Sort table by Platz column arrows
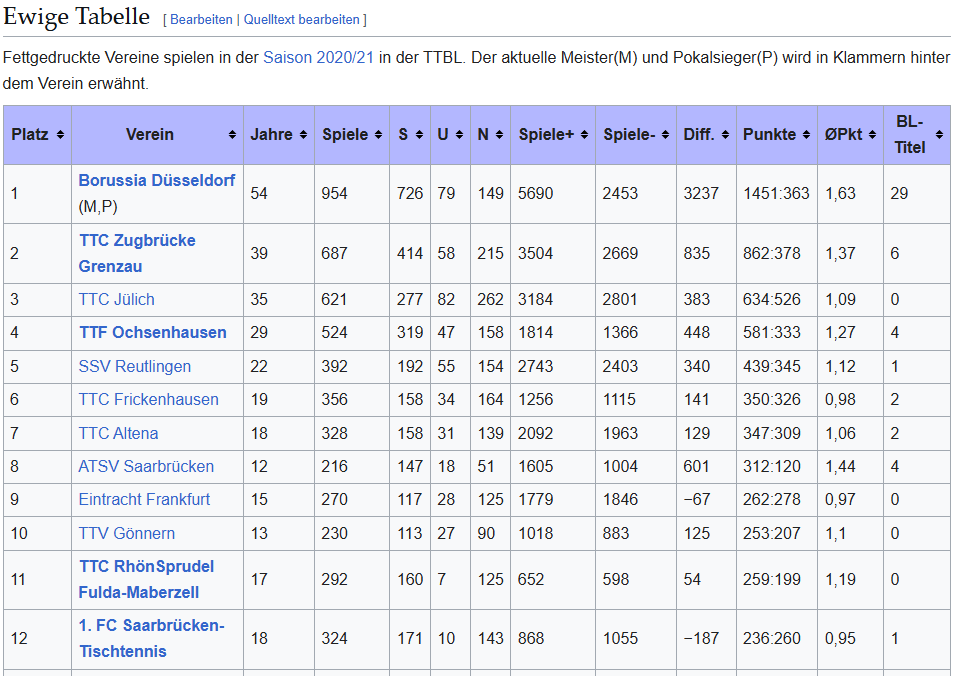Image resolution: width=955 pixels, height=676 pixels. (x=60, y=135)
